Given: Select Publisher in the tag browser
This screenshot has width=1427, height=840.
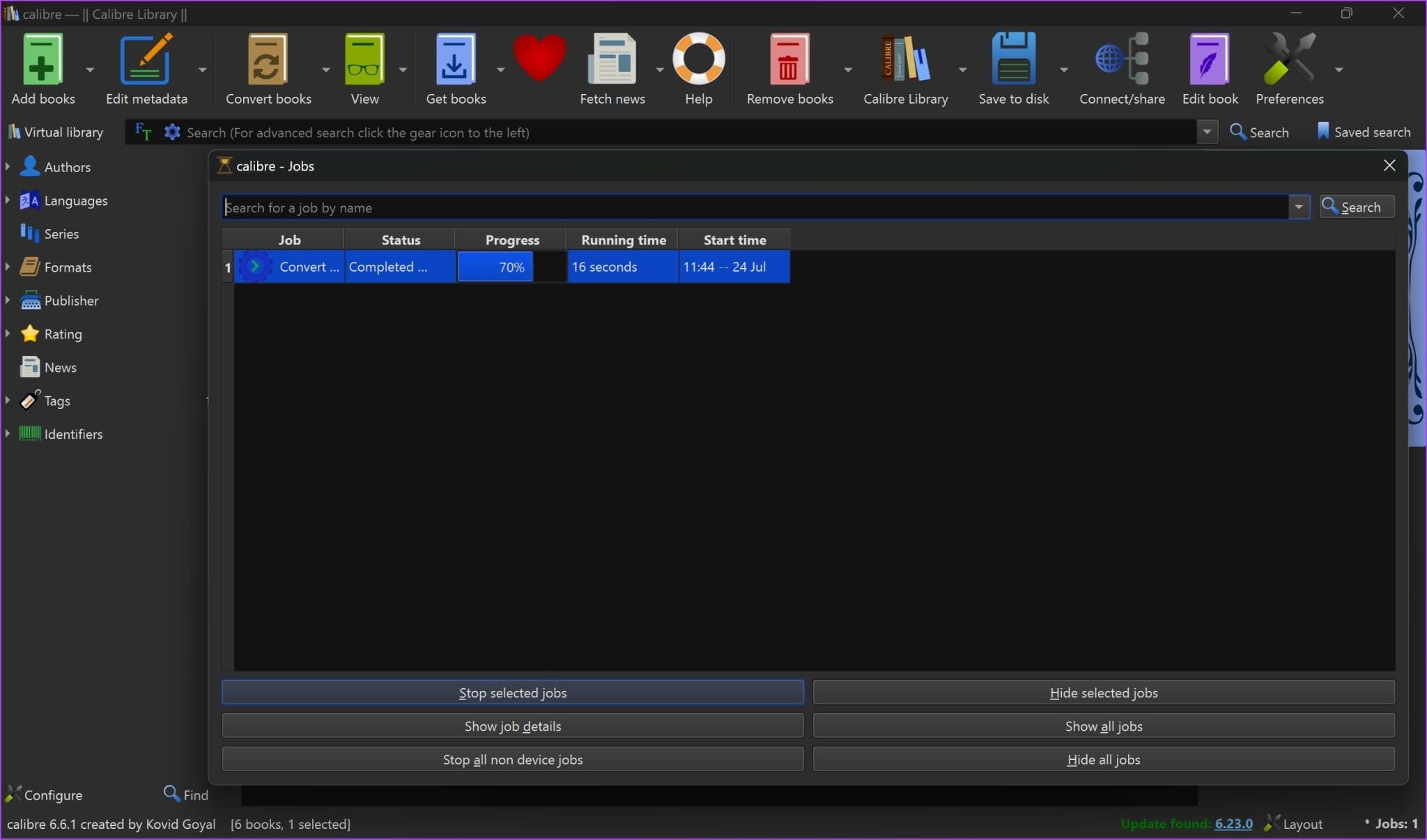Looking at the screenshot, I should tap(71, 301).
